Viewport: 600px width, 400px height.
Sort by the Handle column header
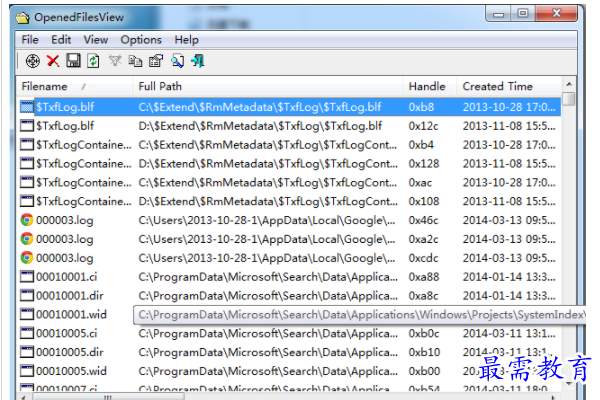pos(429,87)
